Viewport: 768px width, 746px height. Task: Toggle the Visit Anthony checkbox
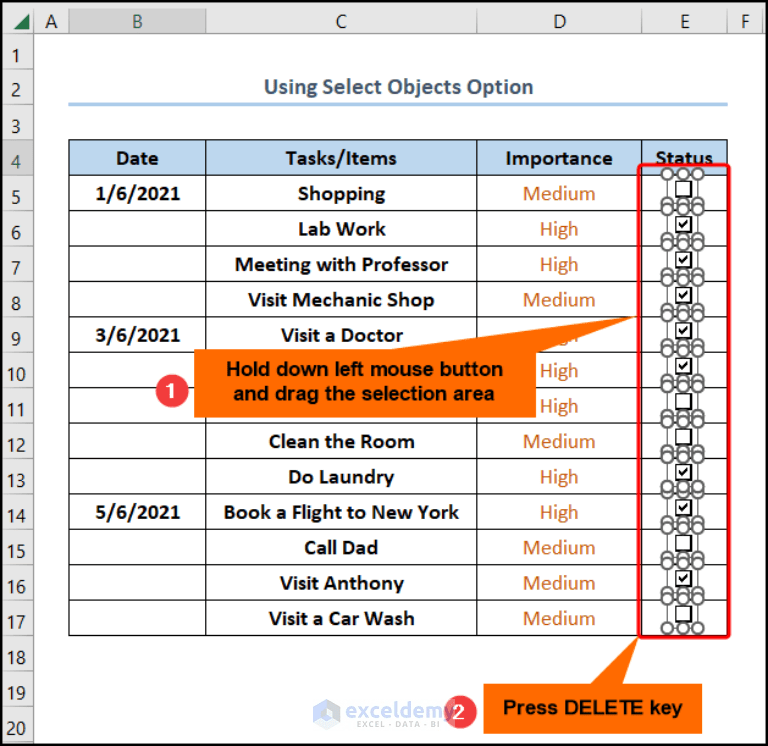683,578
